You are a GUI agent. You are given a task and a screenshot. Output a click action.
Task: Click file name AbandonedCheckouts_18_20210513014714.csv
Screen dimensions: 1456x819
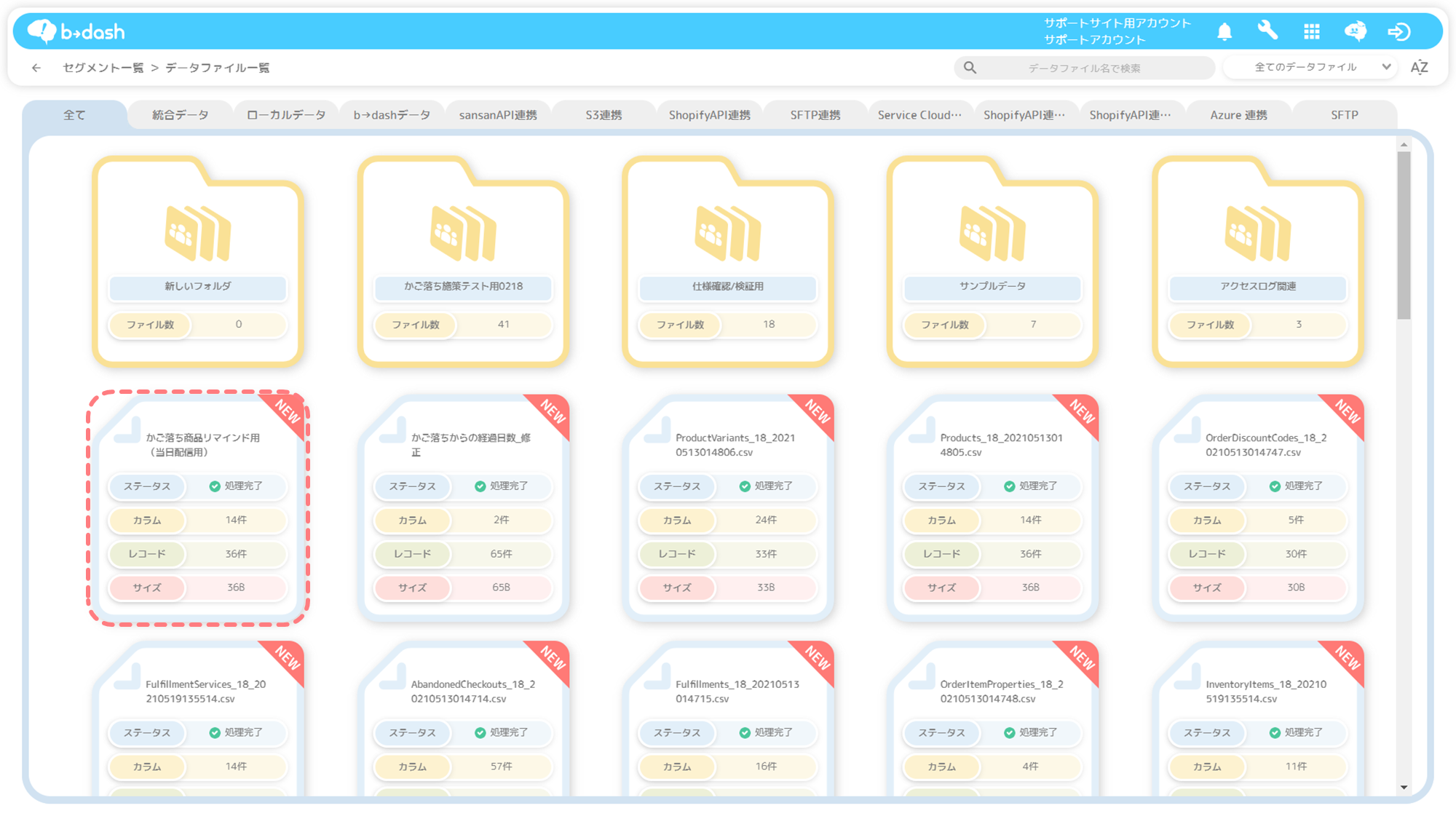click(x=473, y=692)
